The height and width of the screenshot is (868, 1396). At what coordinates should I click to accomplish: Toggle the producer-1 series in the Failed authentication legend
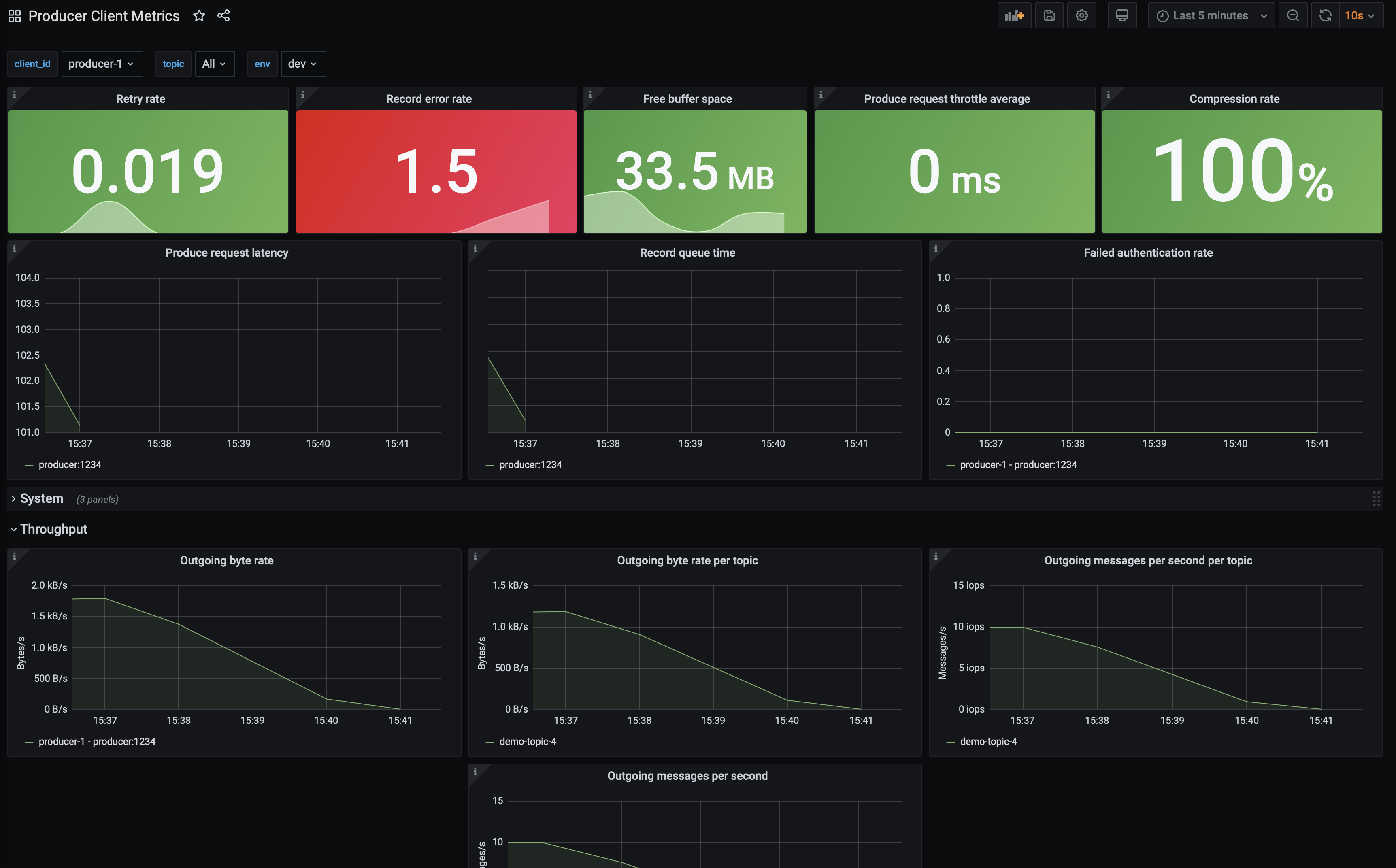pyautogui.click(x=1018, y=464)
